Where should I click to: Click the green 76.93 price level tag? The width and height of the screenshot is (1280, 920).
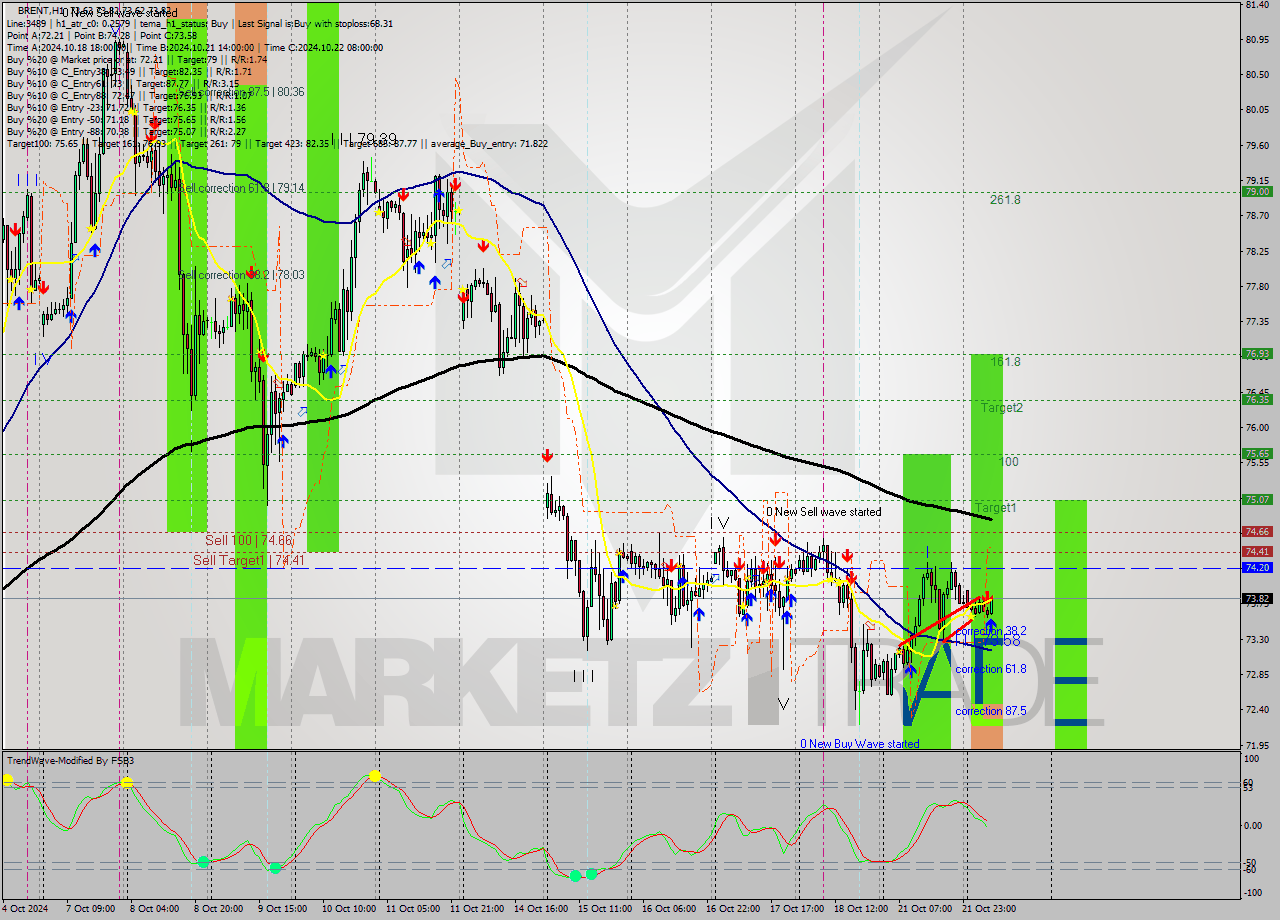[1257, 354]
